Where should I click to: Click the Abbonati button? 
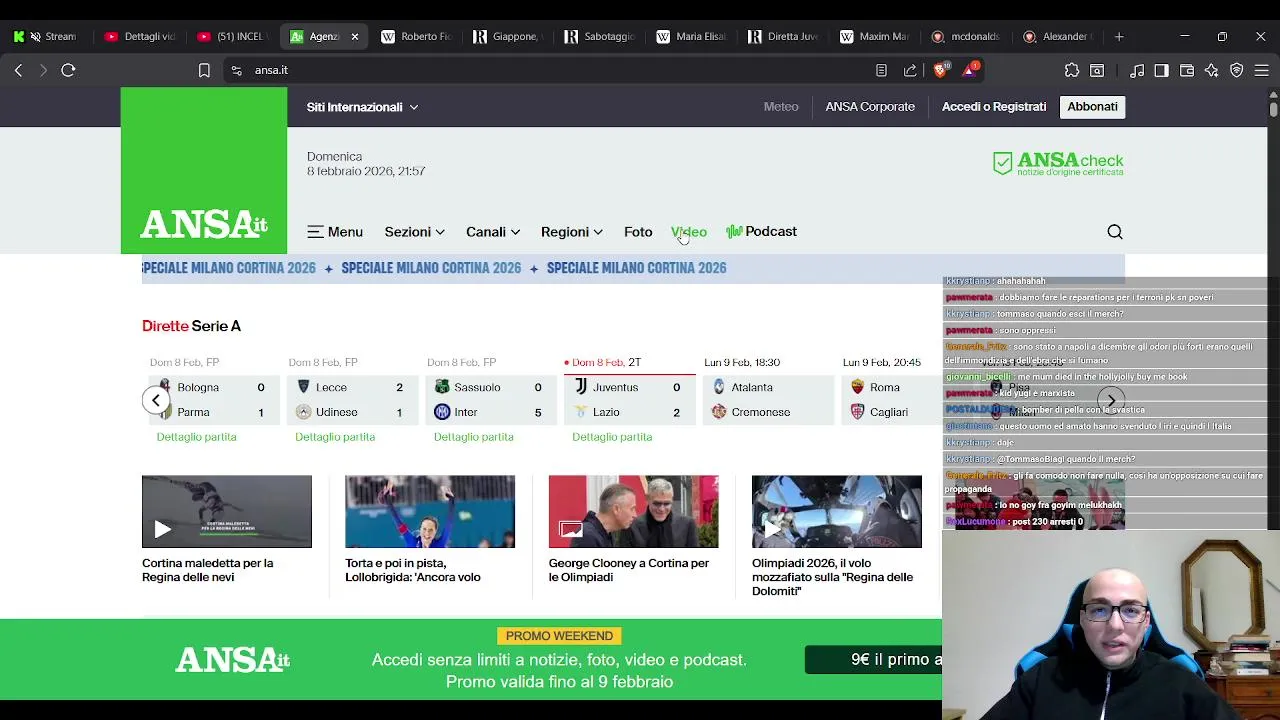pos(1092,106)
